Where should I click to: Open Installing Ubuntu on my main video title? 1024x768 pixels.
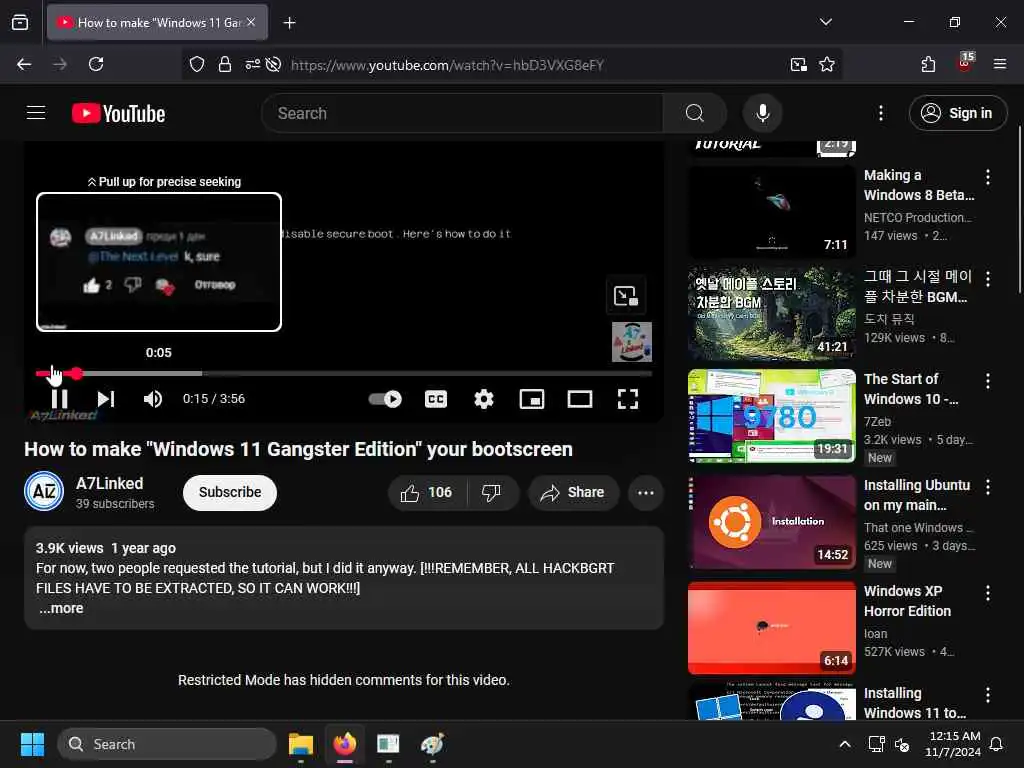[916, 495]
